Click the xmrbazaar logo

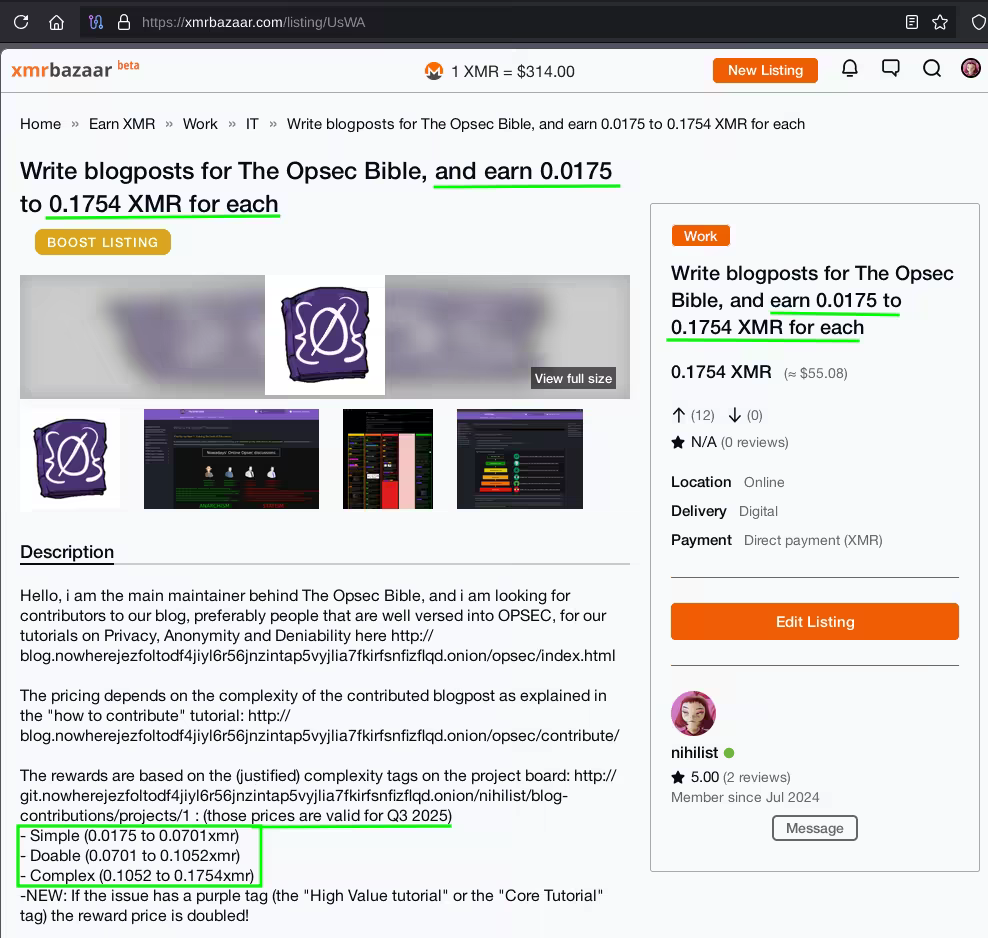coord(60,69)
